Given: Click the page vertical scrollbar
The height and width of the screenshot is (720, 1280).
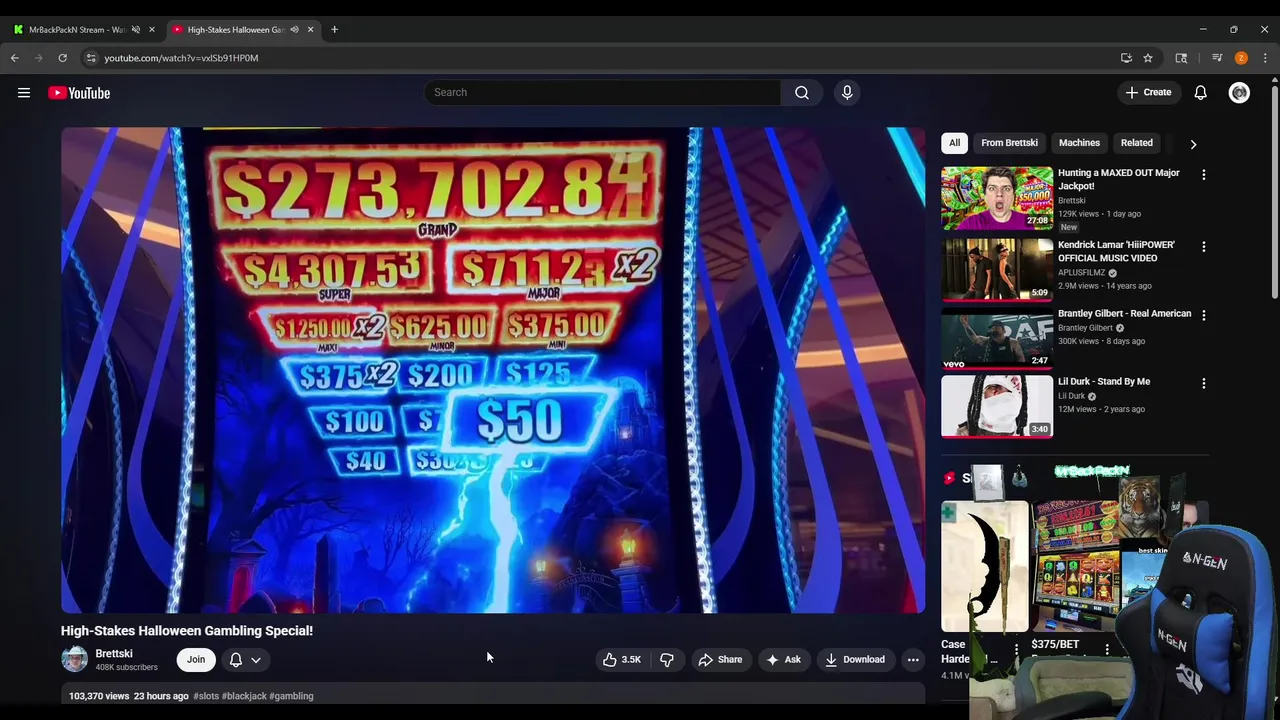Looking at the screenshot, I should tap(1275, 190).
